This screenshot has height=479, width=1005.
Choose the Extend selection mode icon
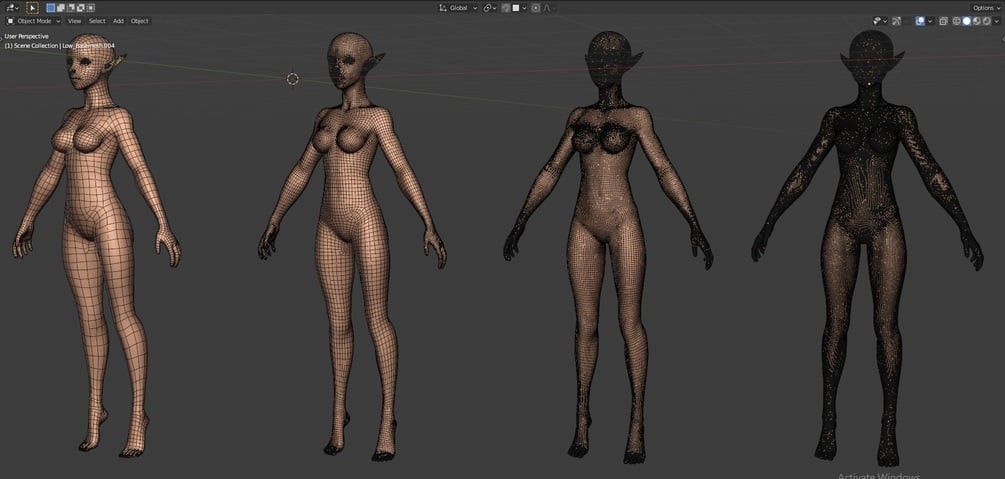click(x=61, y=8)
